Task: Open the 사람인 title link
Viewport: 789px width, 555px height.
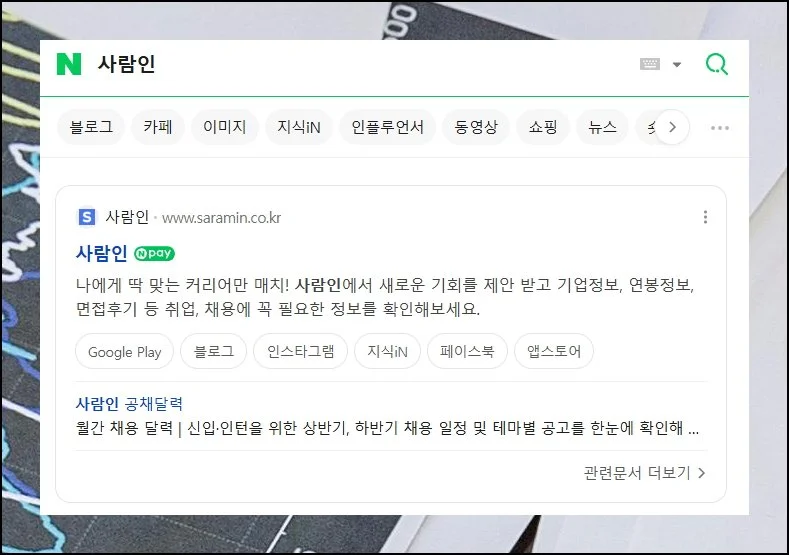Action: point(101,253)
